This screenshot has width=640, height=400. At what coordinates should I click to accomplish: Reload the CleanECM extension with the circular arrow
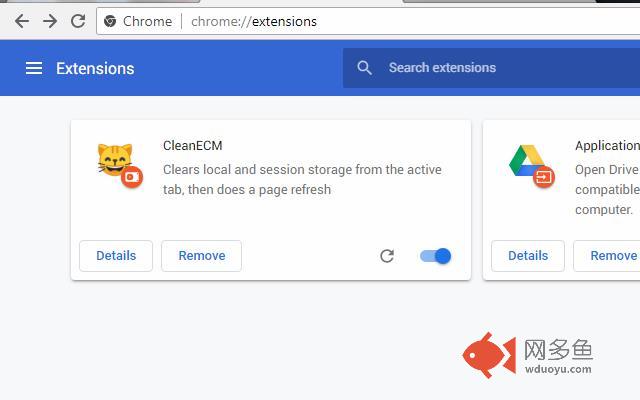387,256
